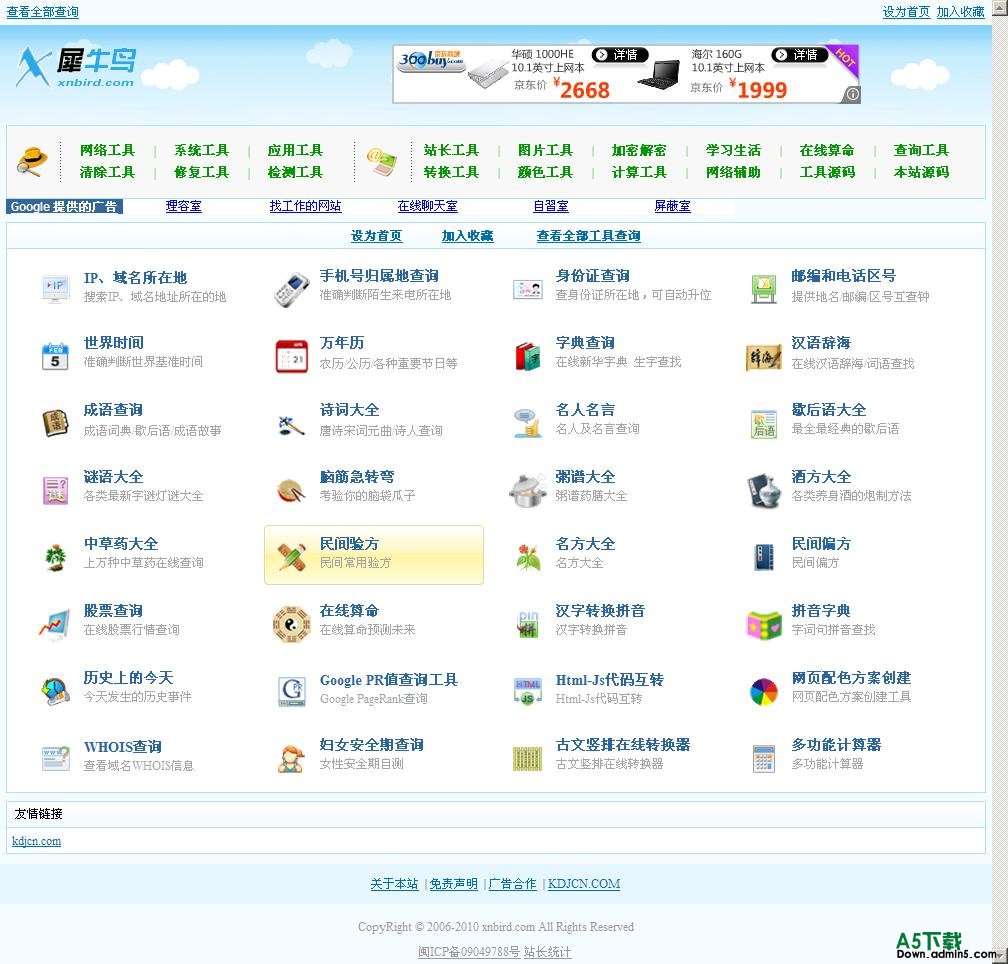The height and width of the screenshot is (964, 1008).
Task: Click the Html-Js converter icon
Action: point(527,692)
